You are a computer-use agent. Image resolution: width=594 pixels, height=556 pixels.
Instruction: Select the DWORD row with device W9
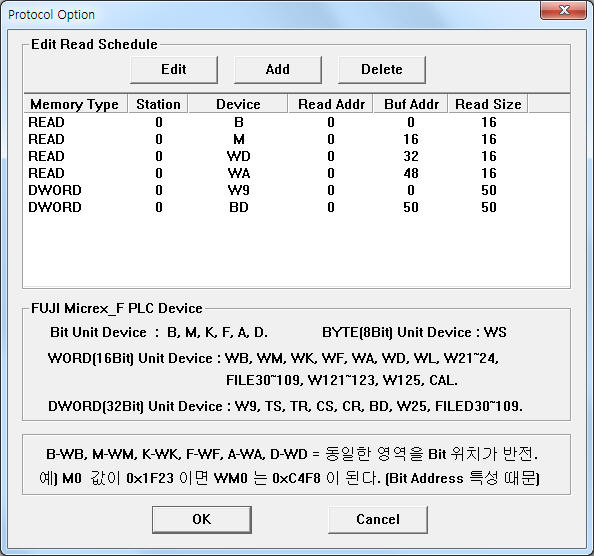pyautogui.click(x=297, y=191)
